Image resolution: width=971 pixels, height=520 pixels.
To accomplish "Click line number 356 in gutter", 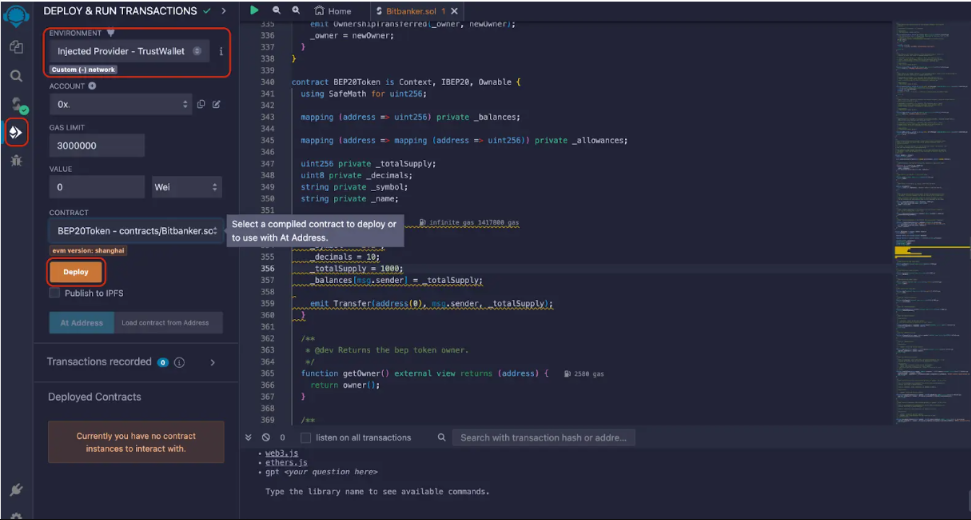I will click(268, 269).
